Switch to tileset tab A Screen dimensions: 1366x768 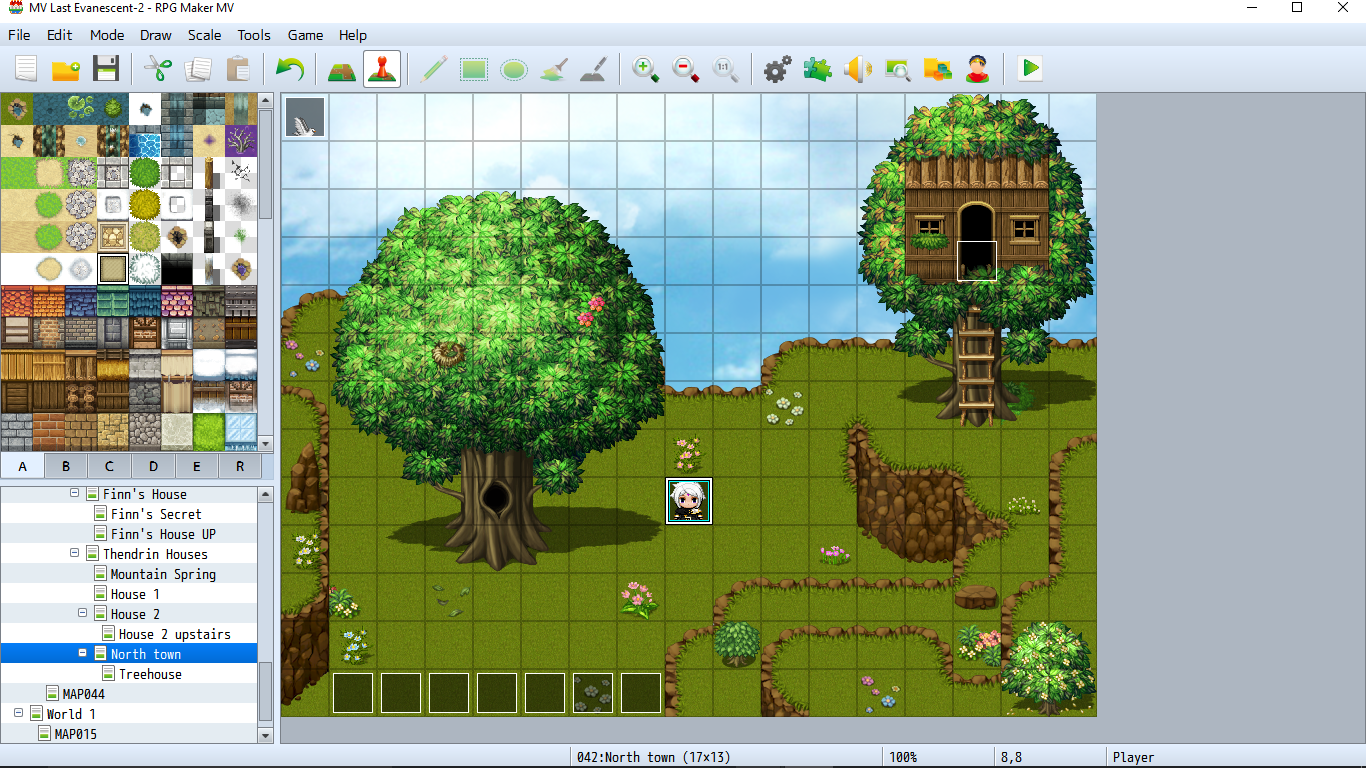click(x=22, y=466)
